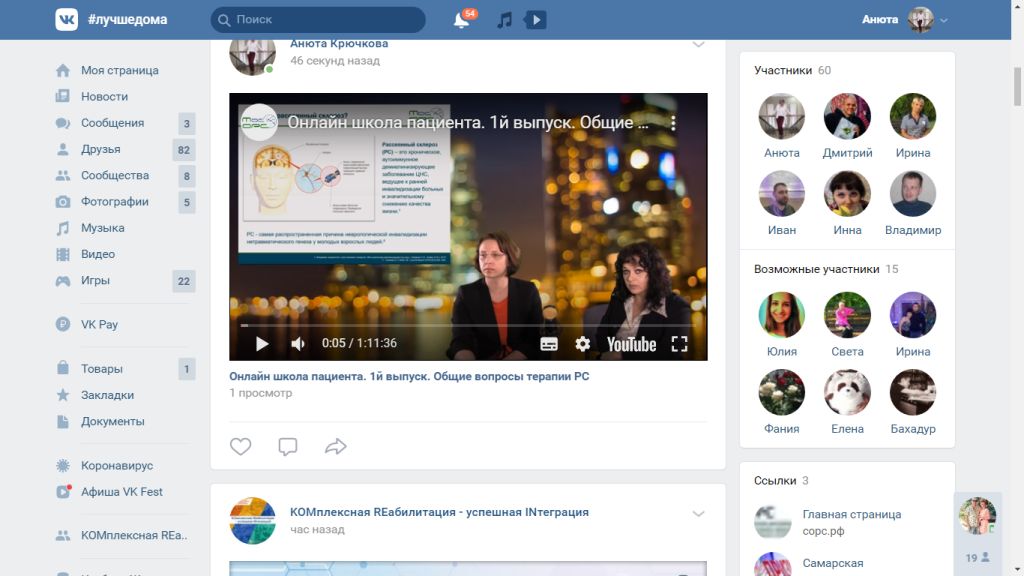Image resolution: width=1024 pixels, height=576 pixels.
Task: Expand options for КОМплексная РЕабилитация post
Action: (x=698, y=513)
